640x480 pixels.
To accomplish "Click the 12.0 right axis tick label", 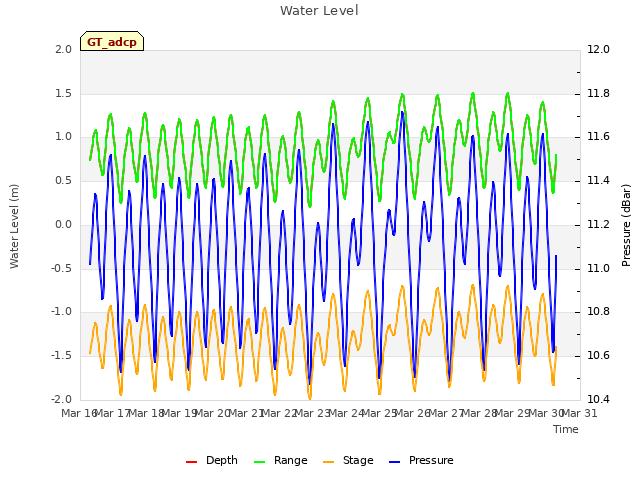I will pyautogui.click(x=598, y=50).
